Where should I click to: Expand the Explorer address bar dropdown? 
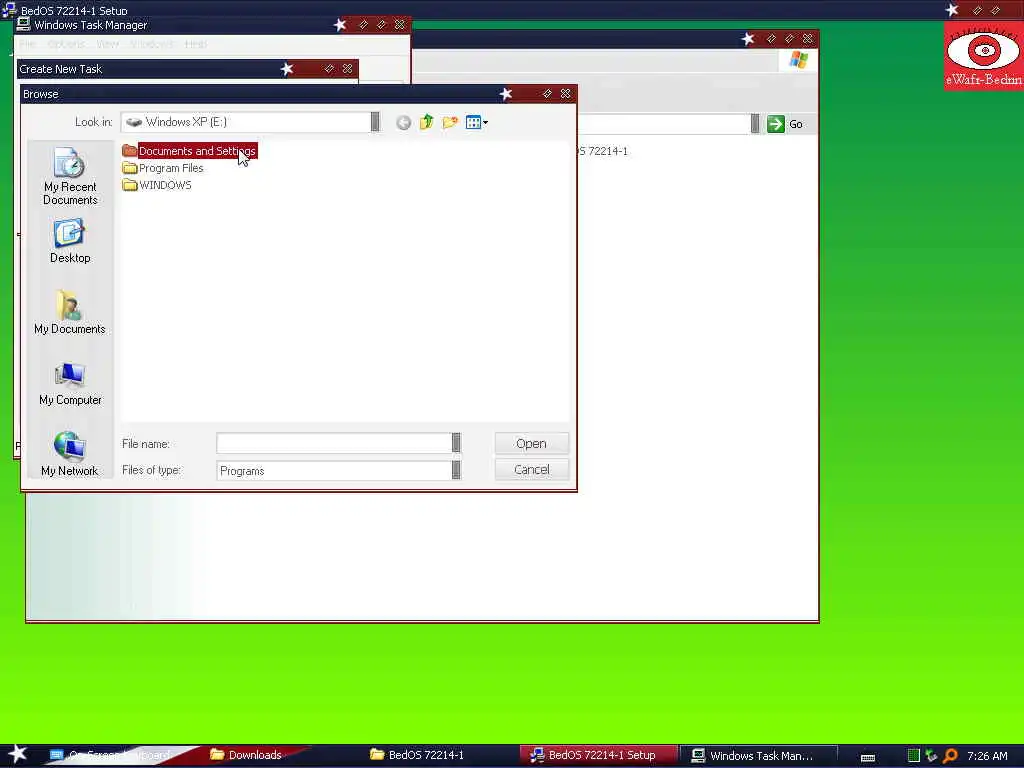pos(755,123)
